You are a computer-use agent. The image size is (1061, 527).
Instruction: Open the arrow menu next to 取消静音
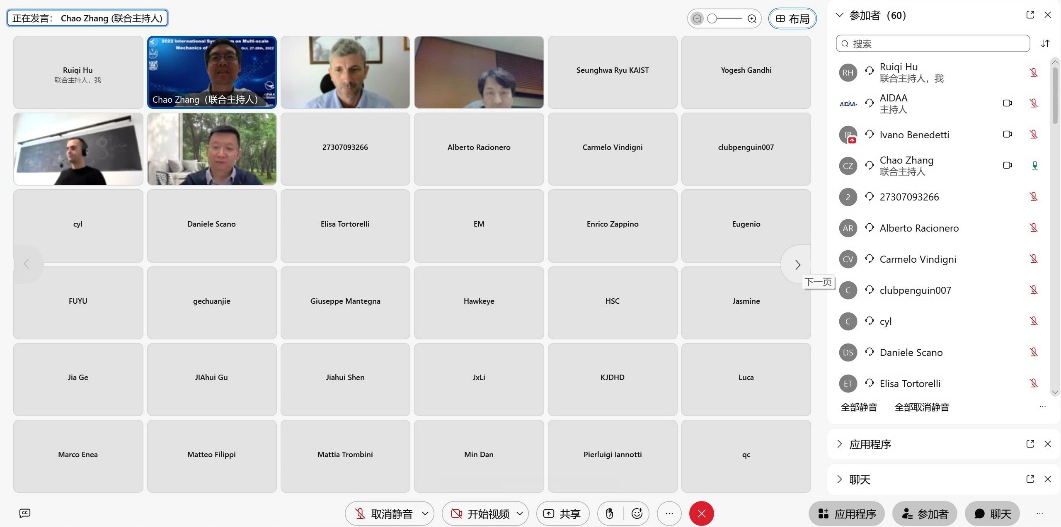[x=425, y=513]
